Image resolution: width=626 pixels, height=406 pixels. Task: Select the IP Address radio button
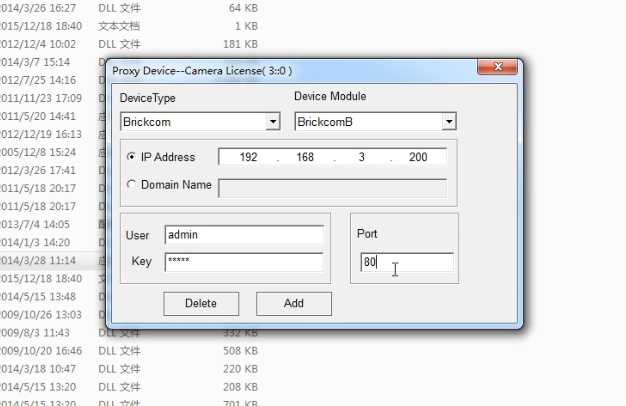132,157
